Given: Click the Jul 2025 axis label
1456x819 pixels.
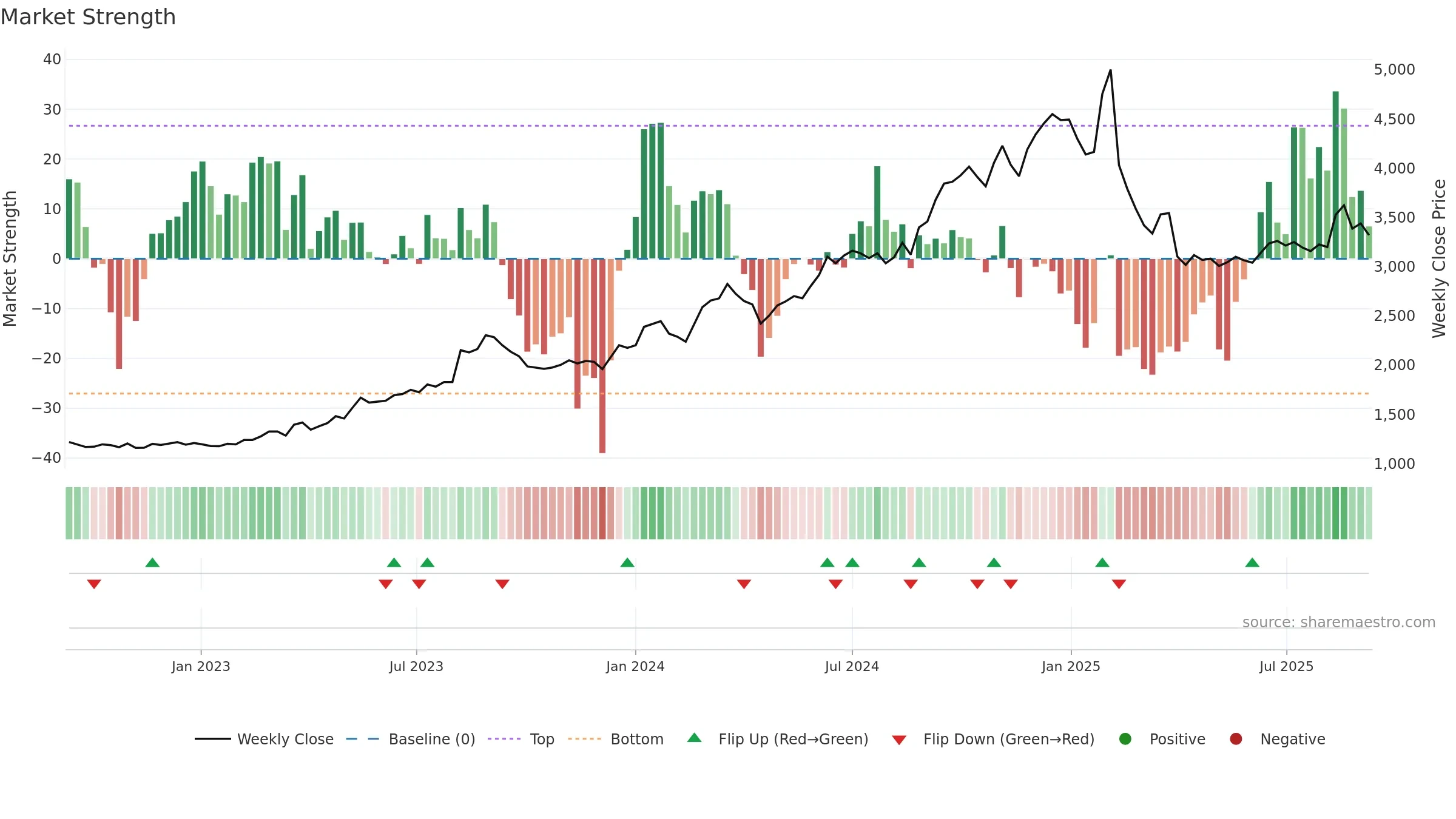Looking at the screenshot, I should click(1286, 667).
